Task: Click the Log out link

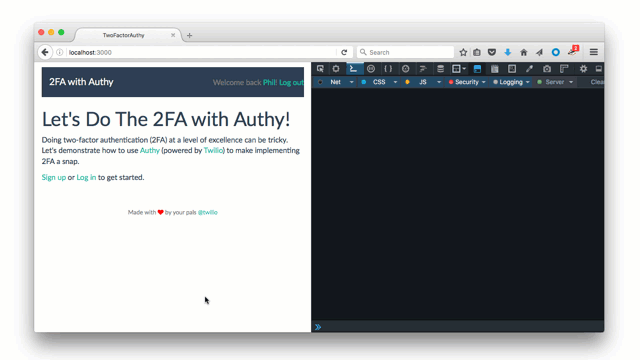Action: 291,82
